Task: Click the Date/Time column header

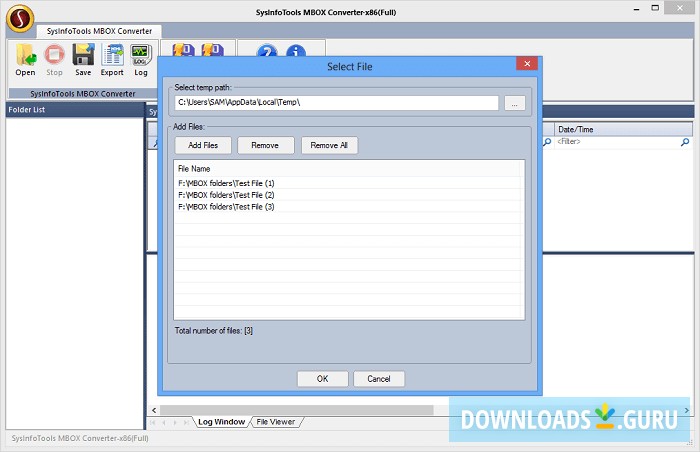Action: point(623,130)
